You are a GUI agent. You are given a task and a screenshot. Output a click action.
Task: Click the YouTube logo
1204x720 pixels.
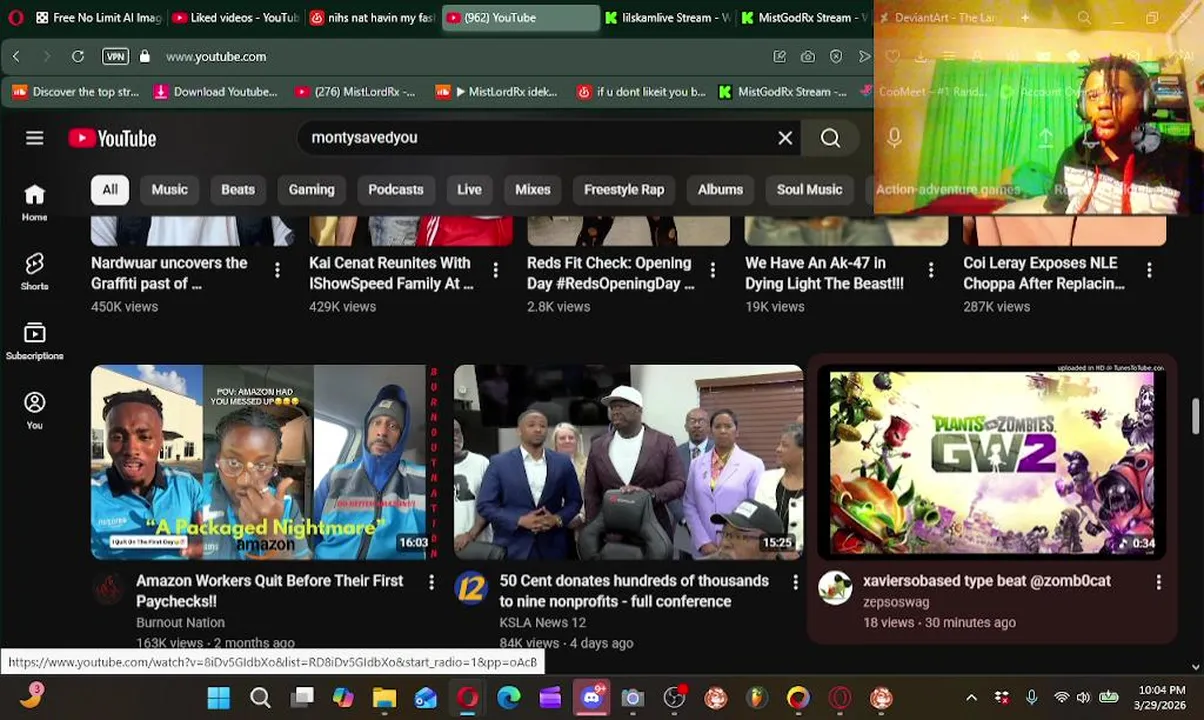pyautogui.click(x=112, y=138)
